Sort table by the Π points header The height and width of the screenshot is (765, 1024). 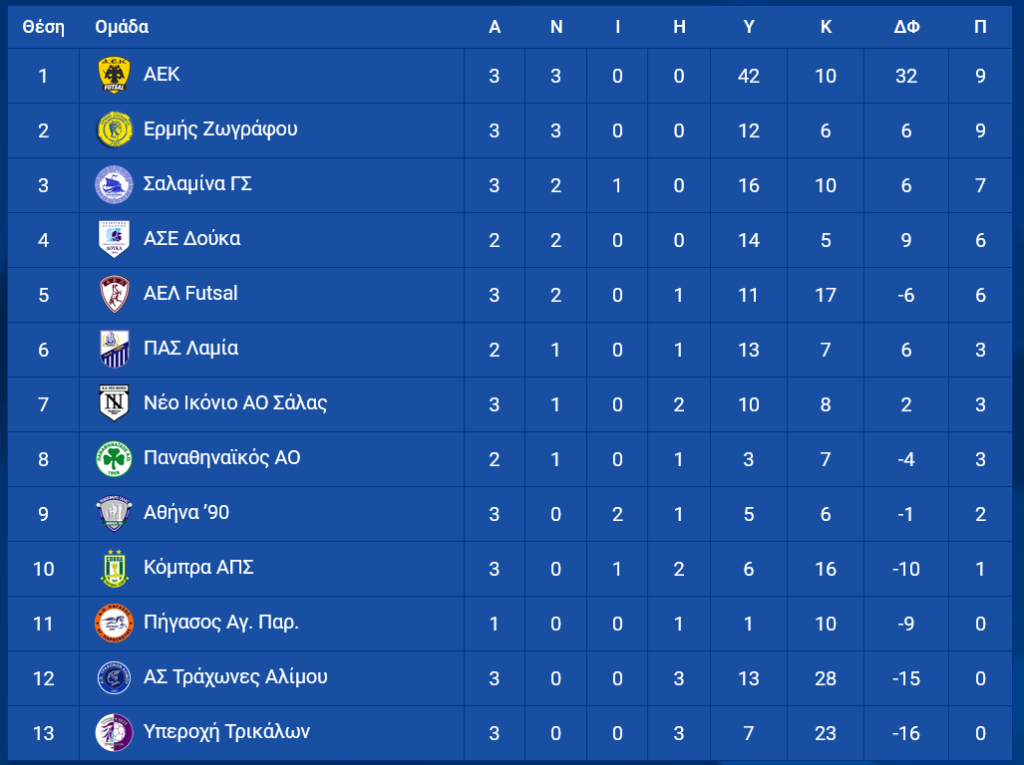[x=980, y=27]
